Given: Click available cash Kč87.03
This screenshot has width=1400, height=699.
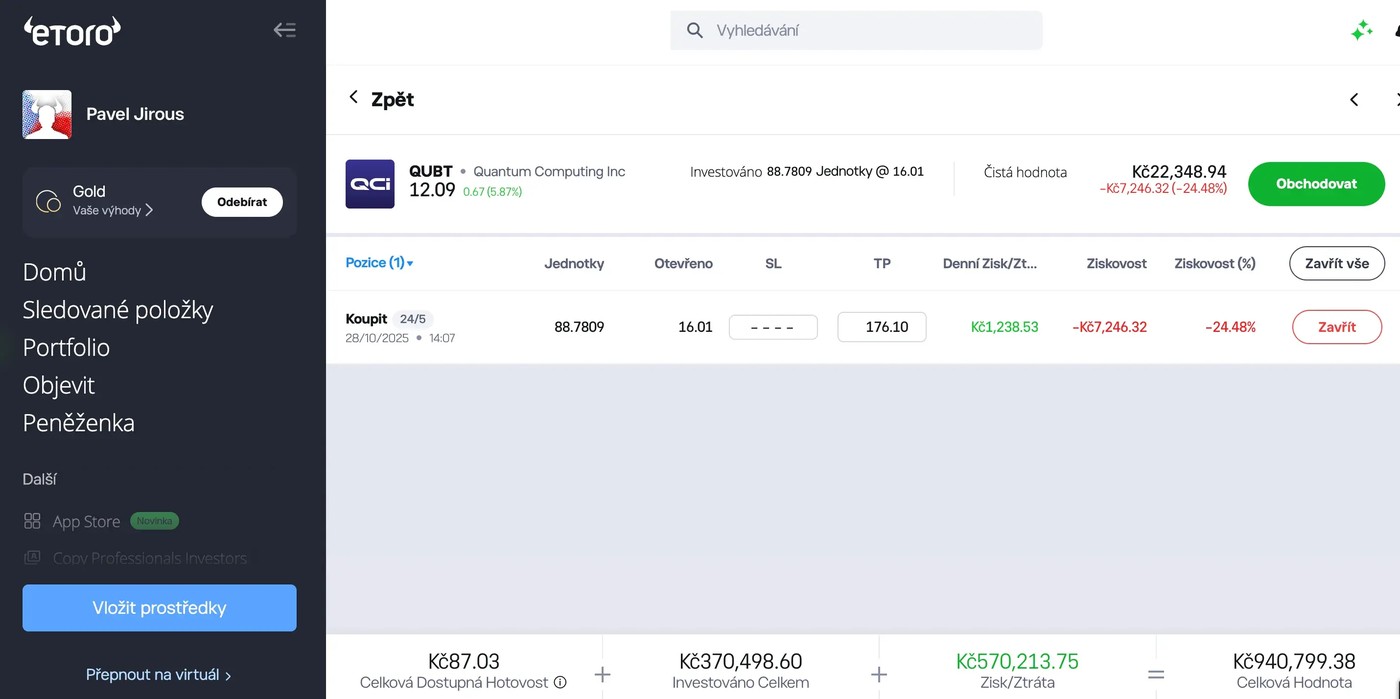Looking at the screenshot, I should tap(464, 662).
